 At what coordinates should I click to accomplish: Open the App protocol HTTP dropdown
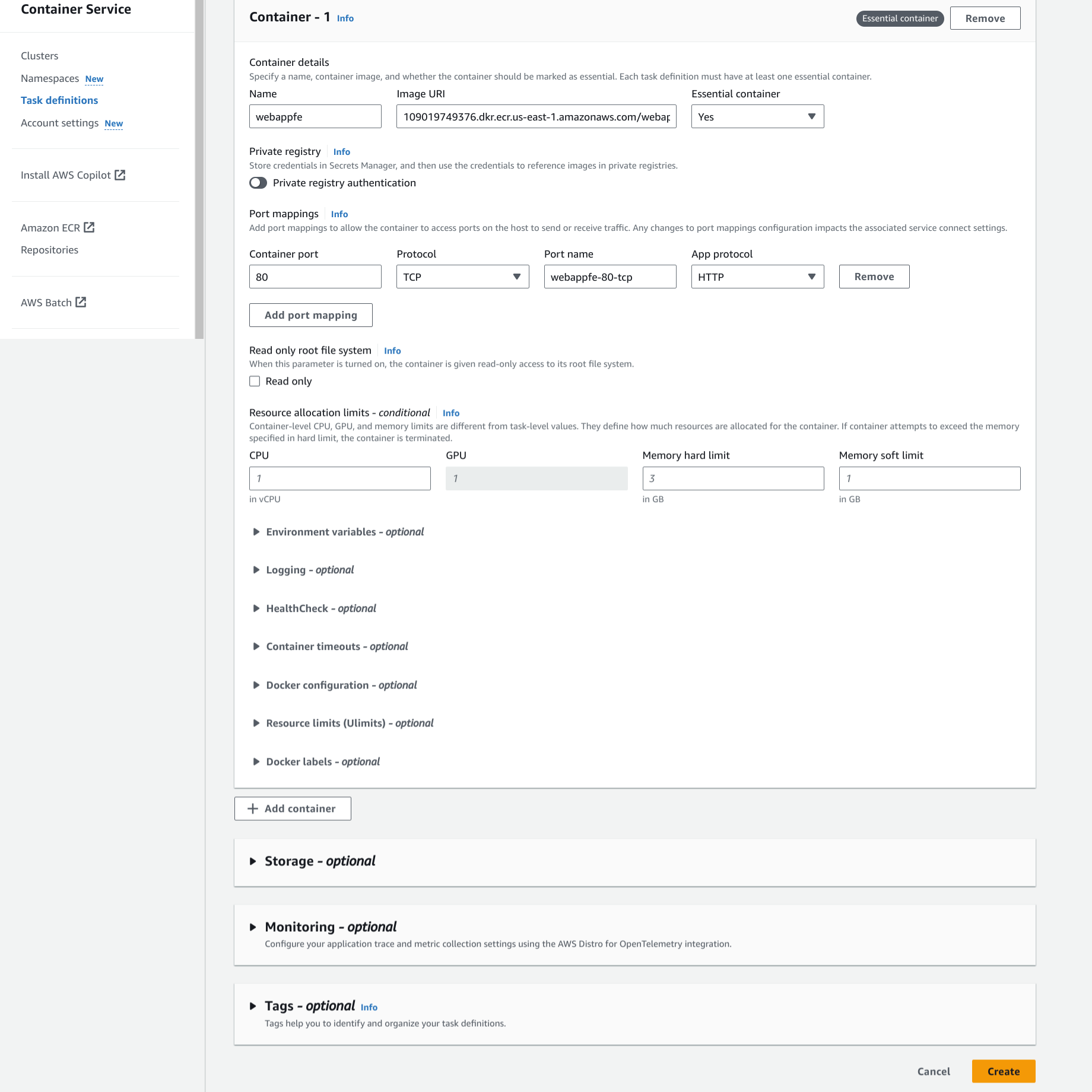(757, 277)
